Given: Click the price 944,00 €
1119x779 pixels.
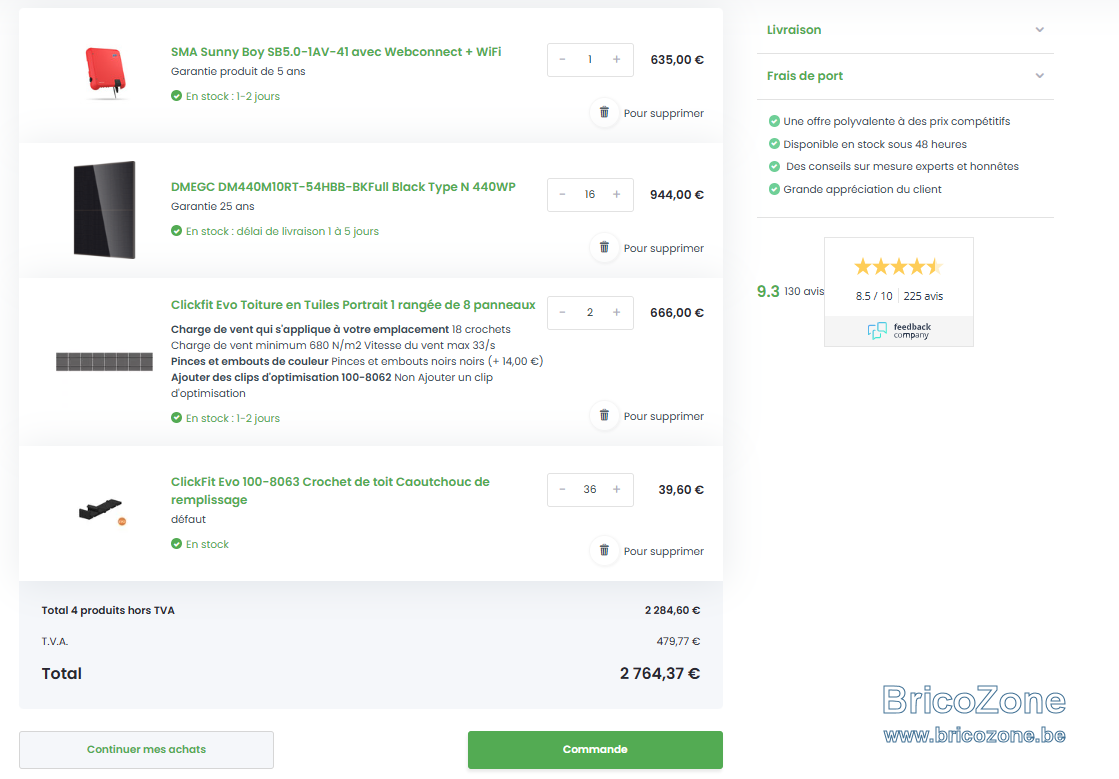Looking at the screenshot, I should click(677, 195).
